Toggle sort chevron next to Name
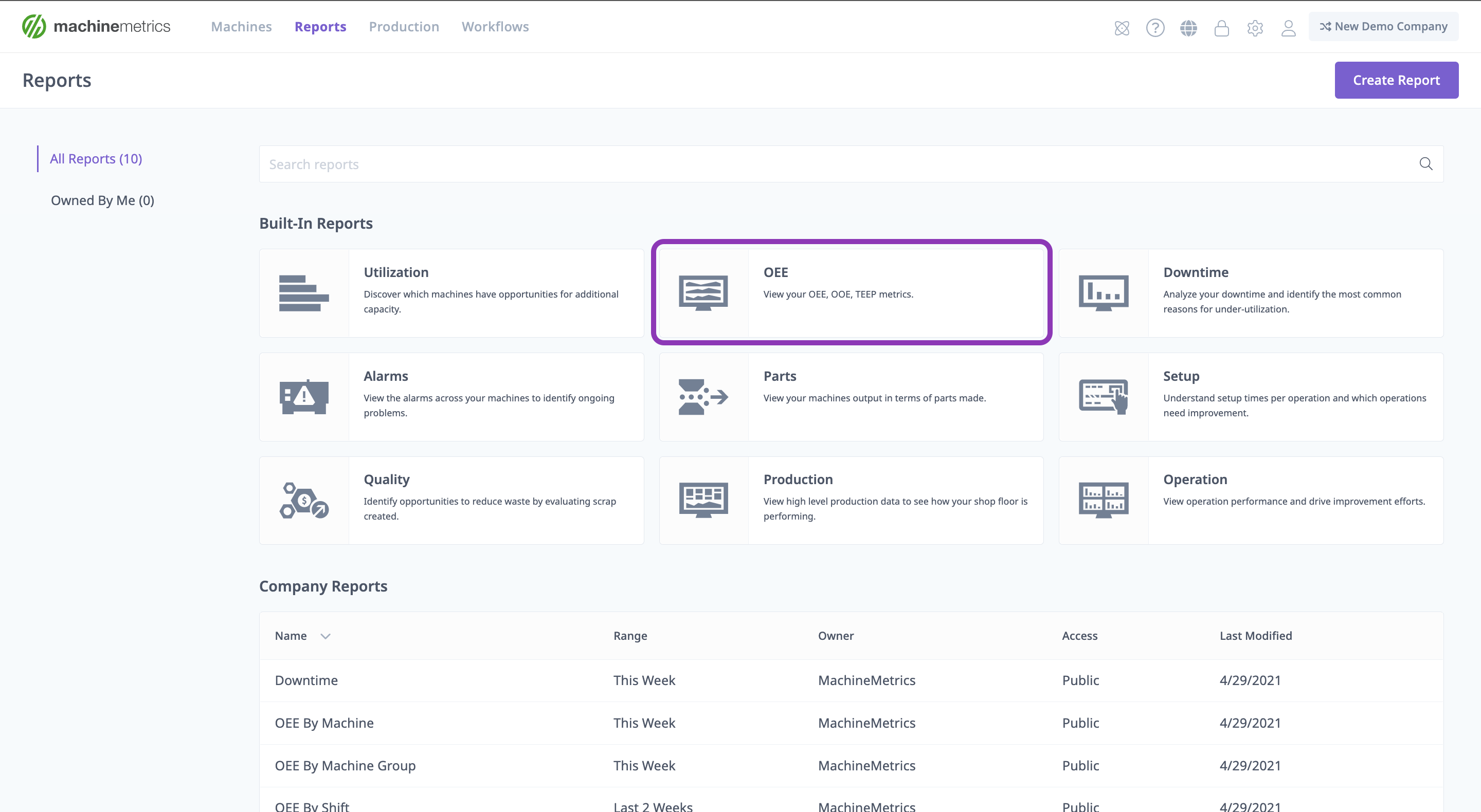The width and height of the screenshot is (1481, 812). [x=326, y=636]
